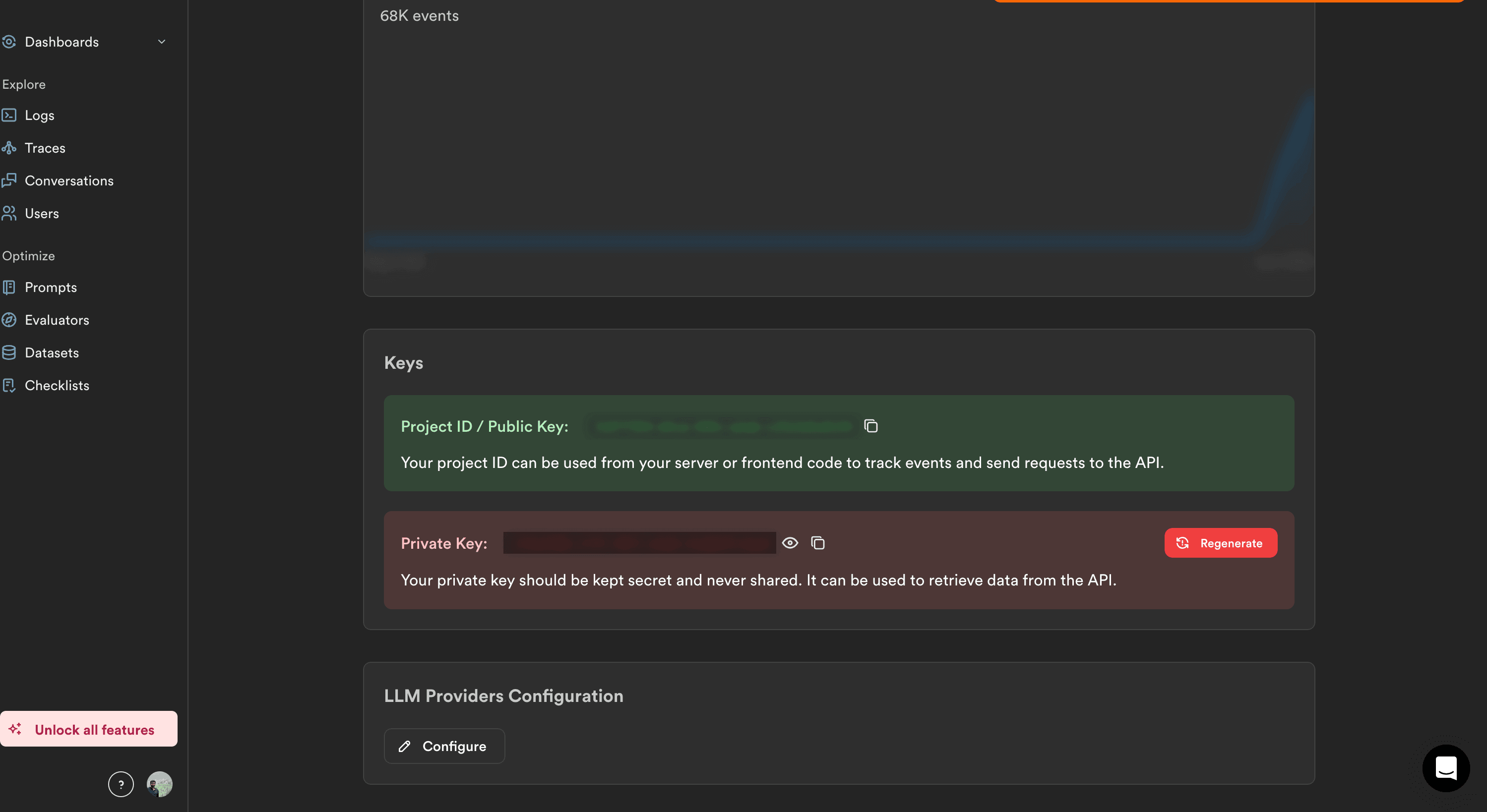Click the Traces icon

(x=8, y=148)
